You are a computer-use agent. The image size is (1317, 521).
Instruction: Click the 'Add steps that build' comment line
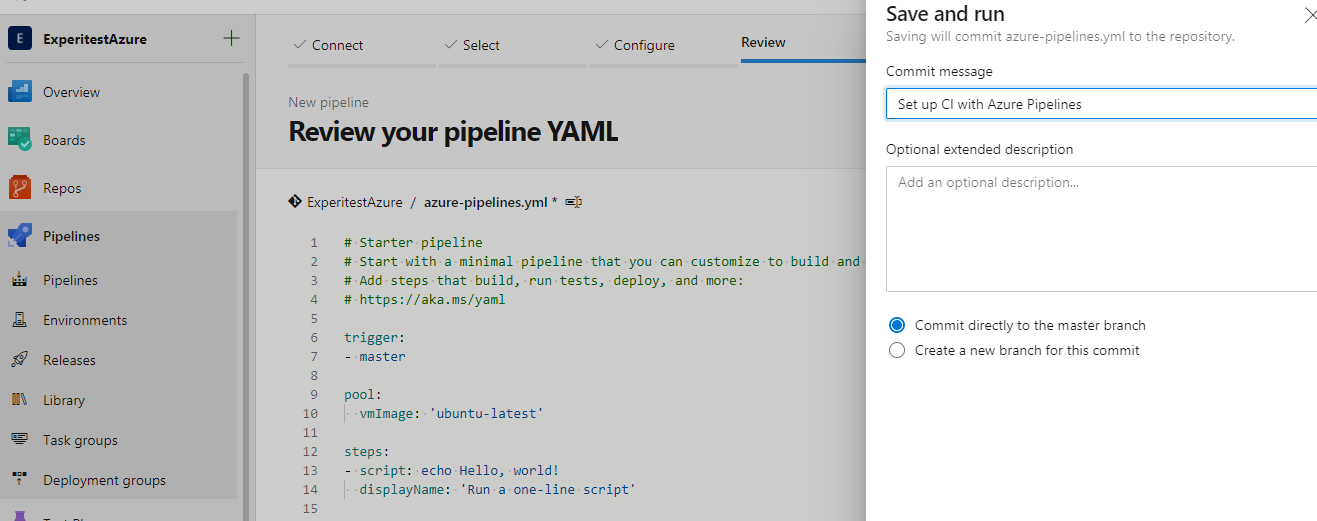pyautogui.click(x=543, y=280)
